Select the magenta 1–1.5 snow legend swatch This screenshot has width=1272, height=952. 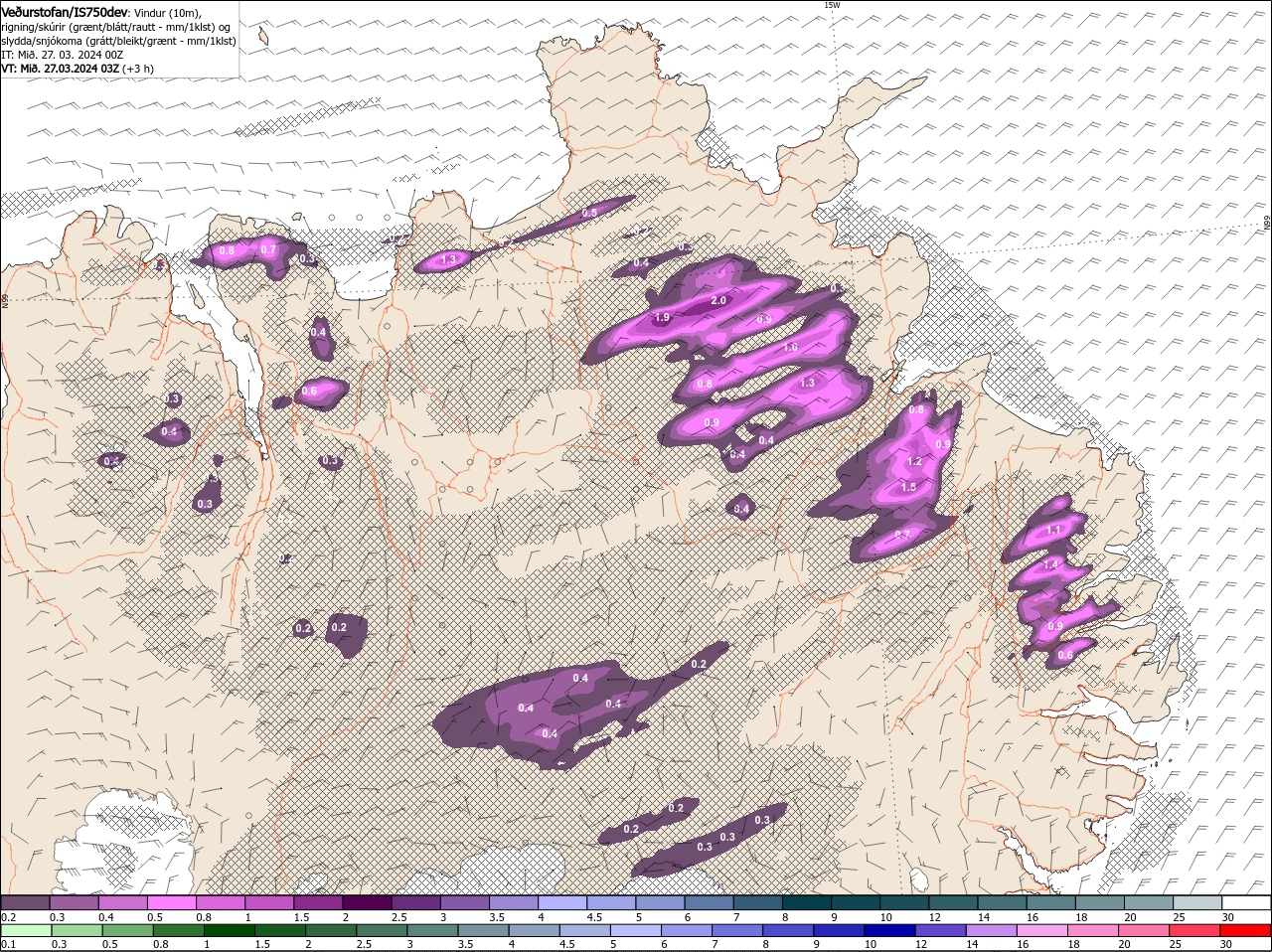[x=269, y=903]
